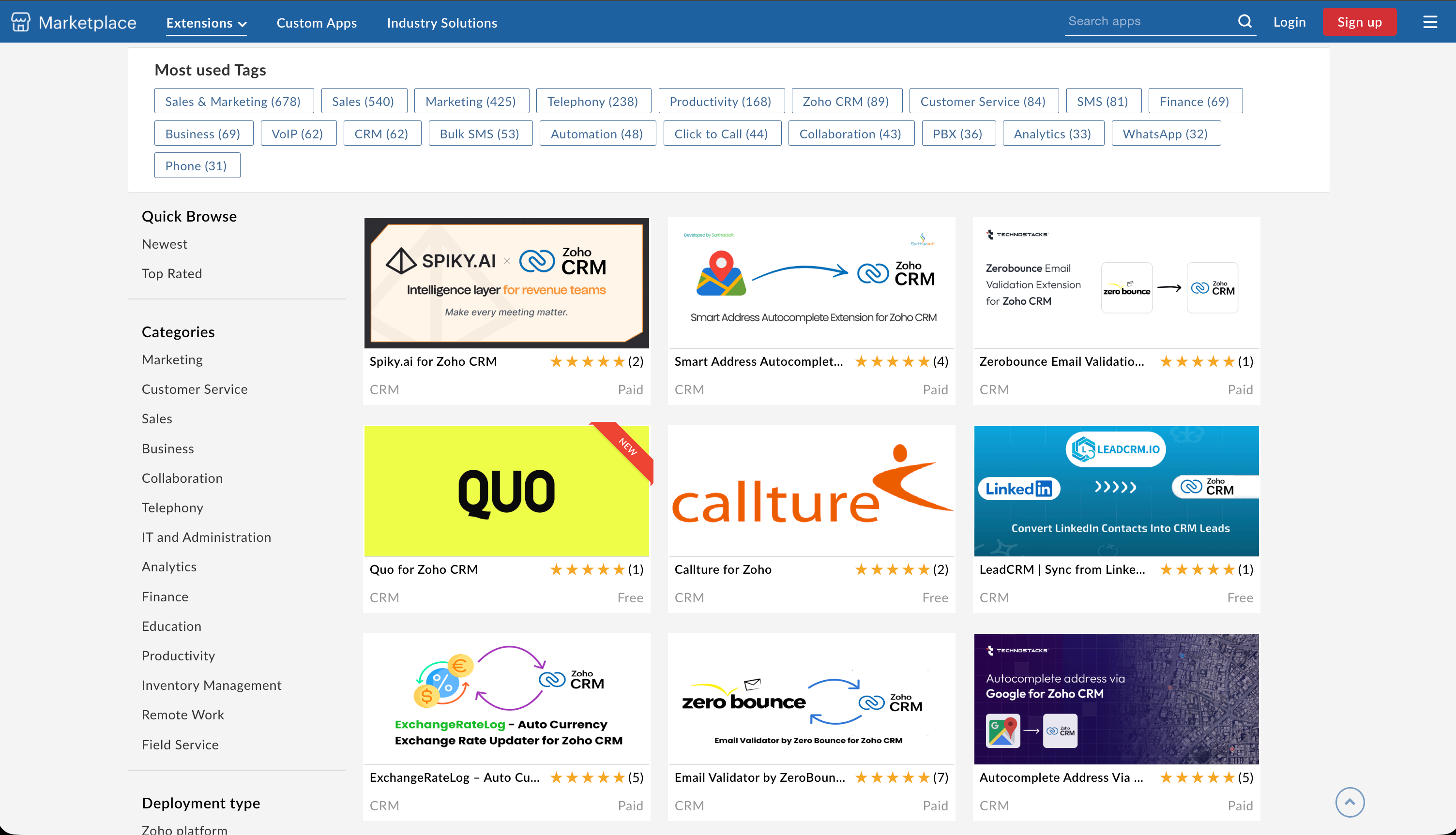Type in the Search apps field

1147,22
